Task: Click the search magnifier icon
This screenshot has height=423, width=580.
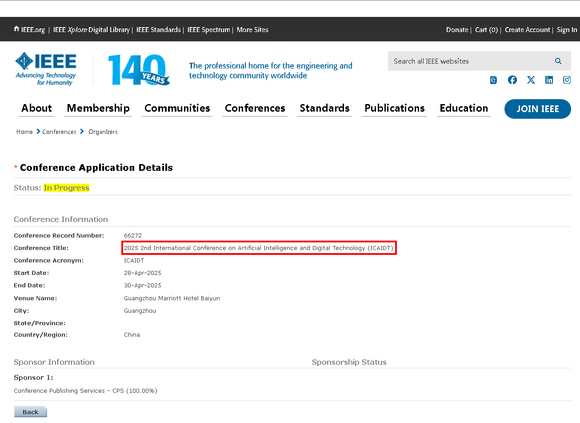Action: click(x=558, y=61)
